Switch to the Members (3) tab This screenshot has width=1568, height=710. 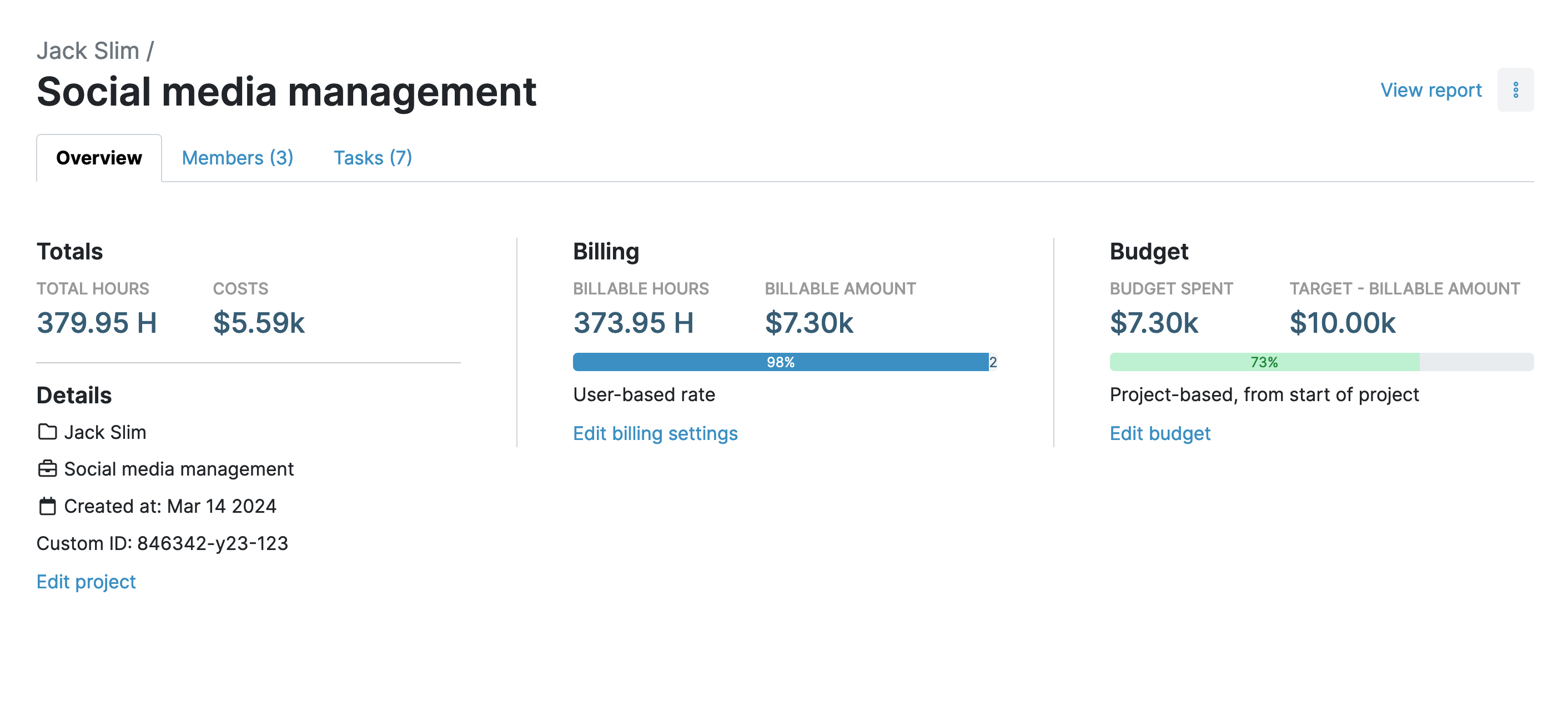coord(238,158)
